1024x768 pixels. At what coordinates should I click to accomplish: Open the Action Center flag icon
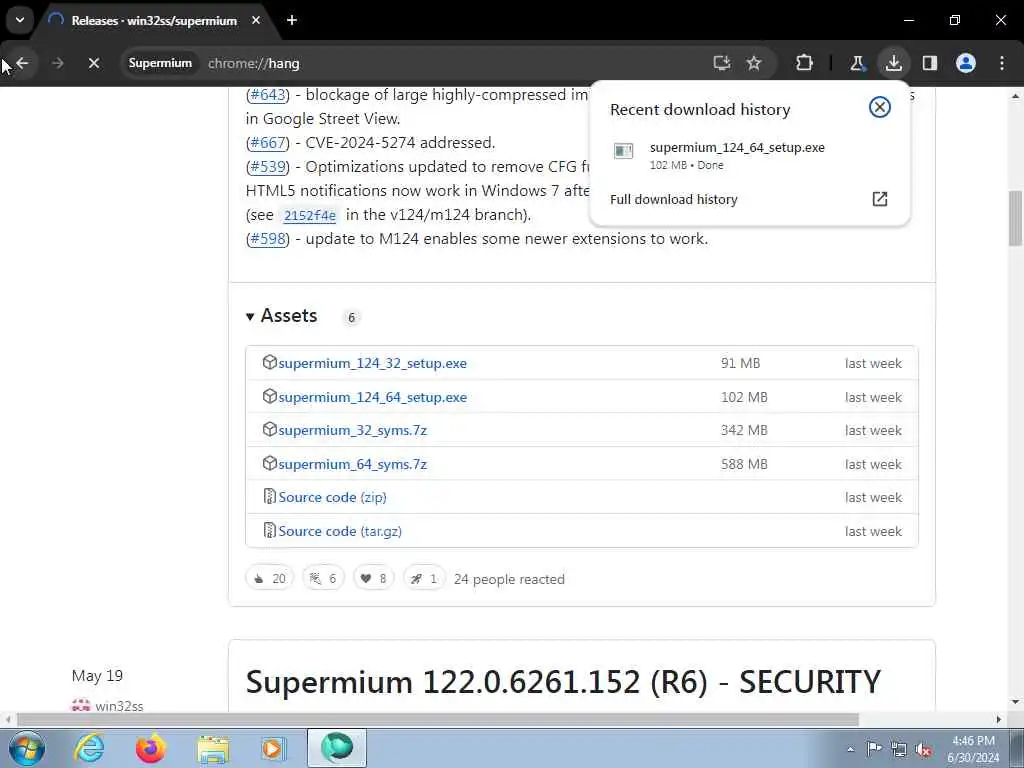[x=874, y=749]
